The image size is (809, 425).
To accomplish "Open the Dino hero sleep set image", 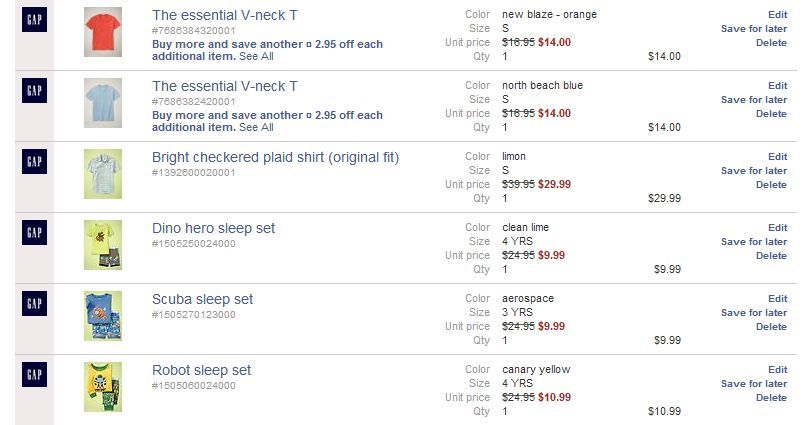I will click(103, 245).
